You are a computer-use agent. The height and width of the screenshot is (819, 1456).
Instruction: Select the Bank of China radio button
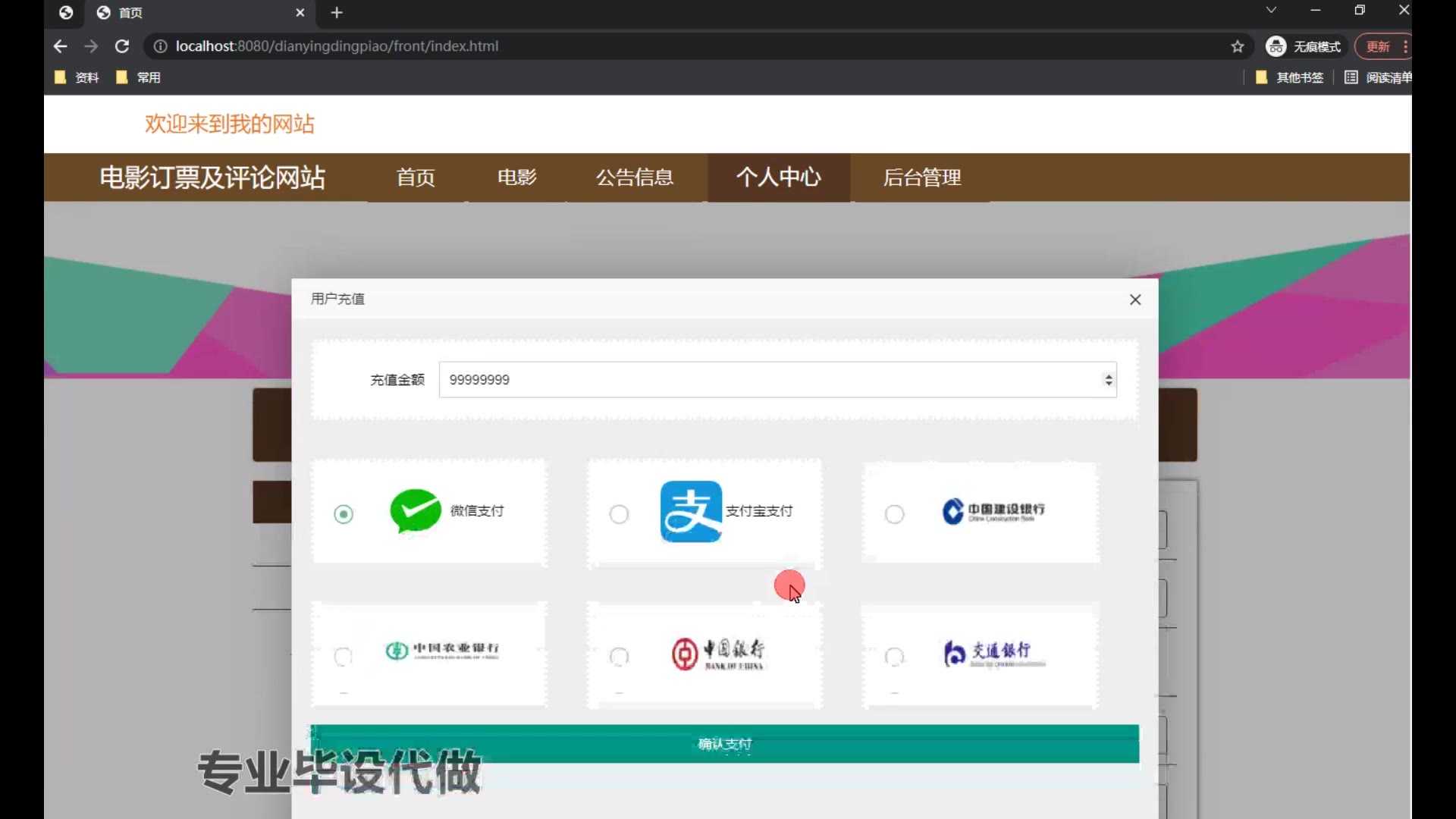619,657
